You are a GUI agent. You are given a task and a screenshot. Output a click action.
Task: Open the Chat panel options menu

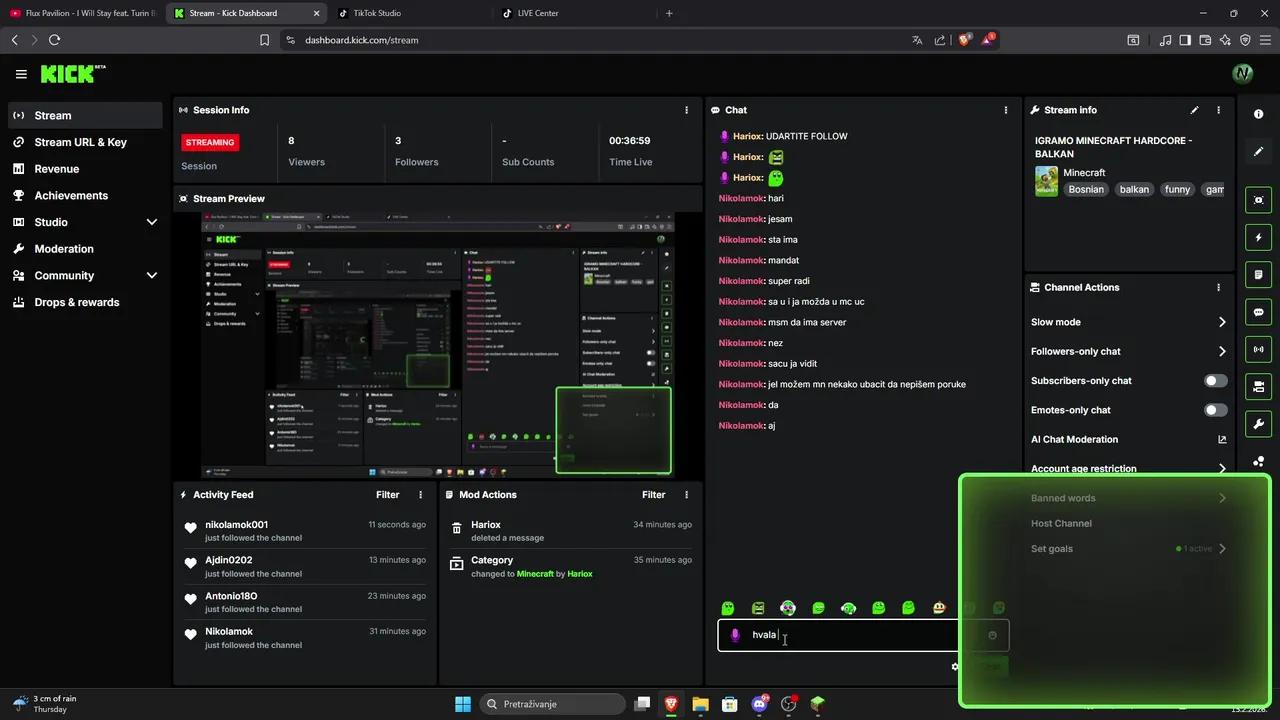click(1006, 110)
